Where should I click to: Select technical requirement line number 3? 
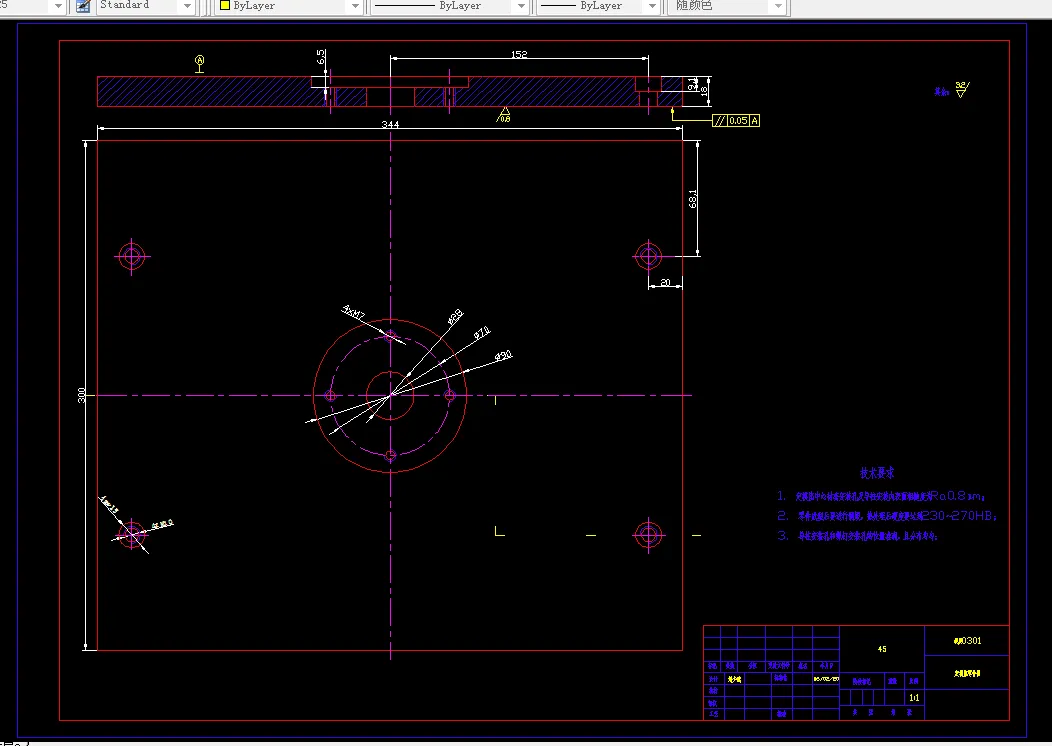[857, 535]
